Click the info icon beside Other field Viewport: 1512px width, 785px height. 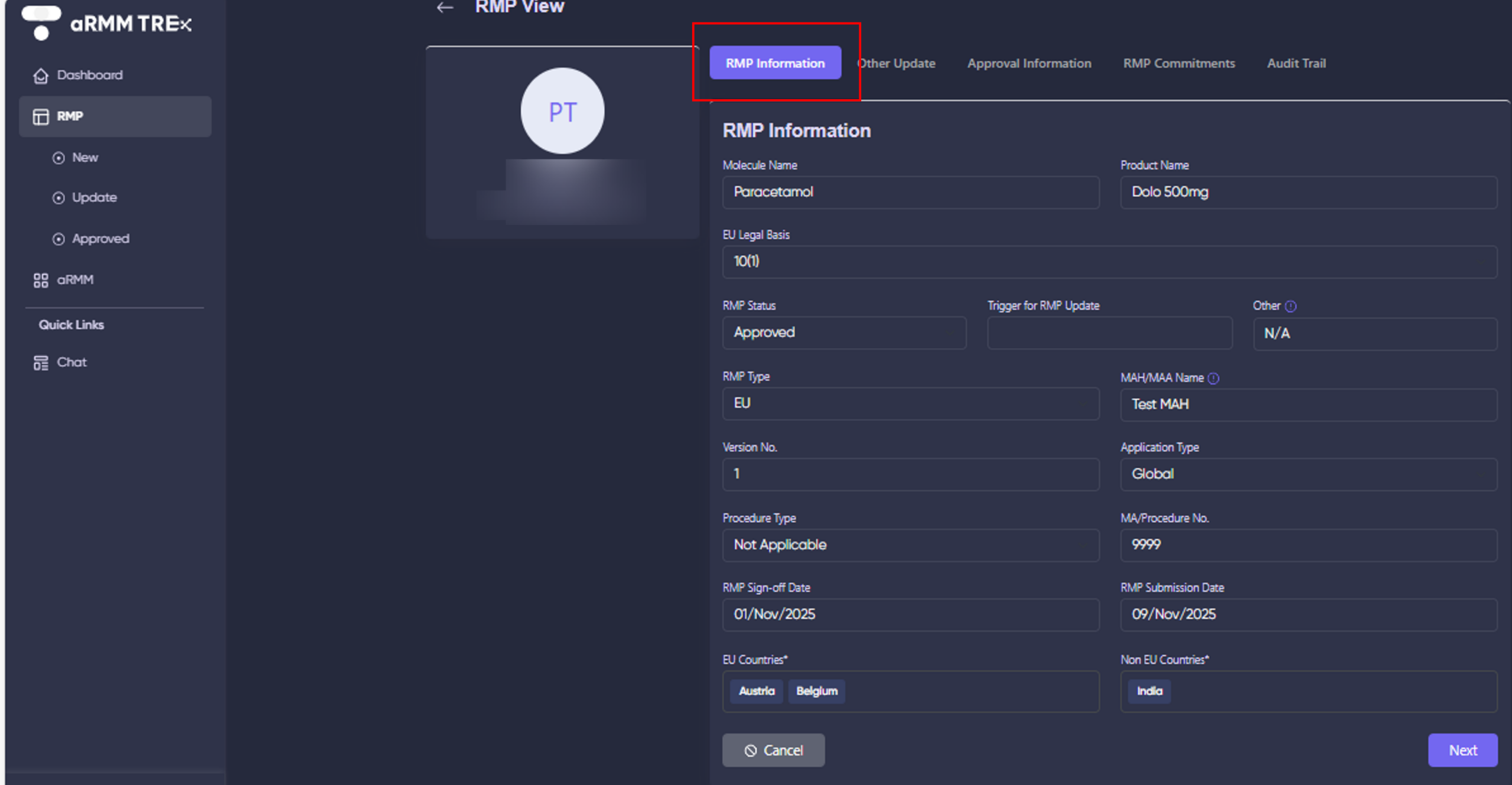point(1292,306)
